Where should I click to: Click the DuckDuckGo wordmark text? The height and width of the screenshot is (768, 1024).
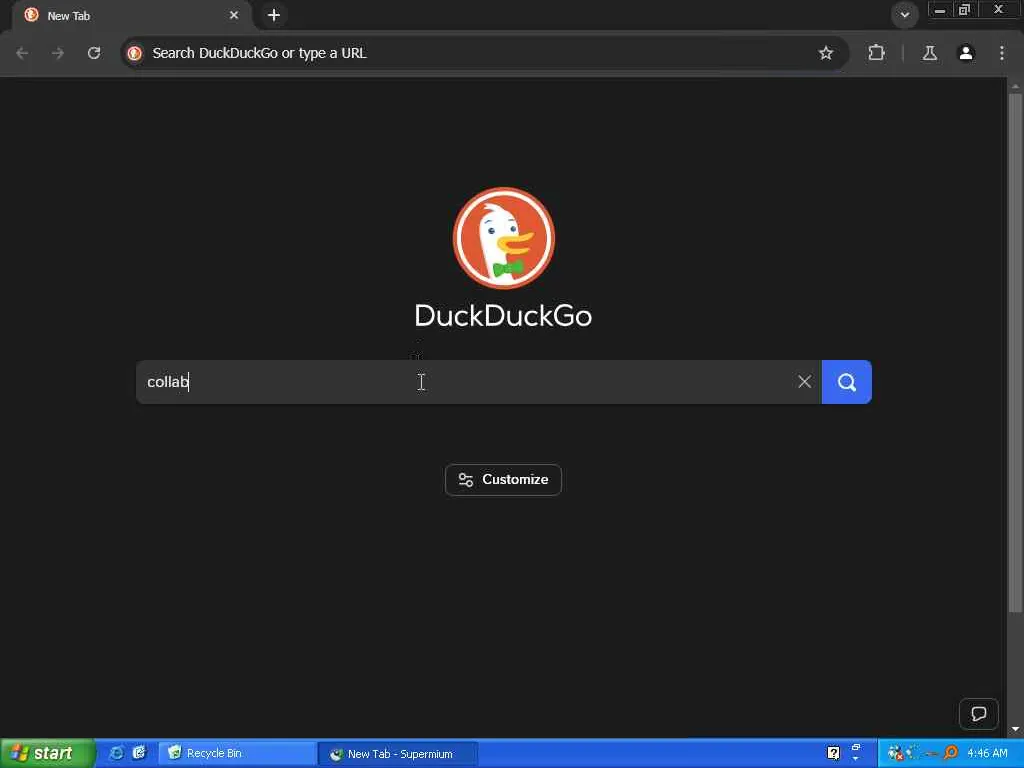click(504, 315)
